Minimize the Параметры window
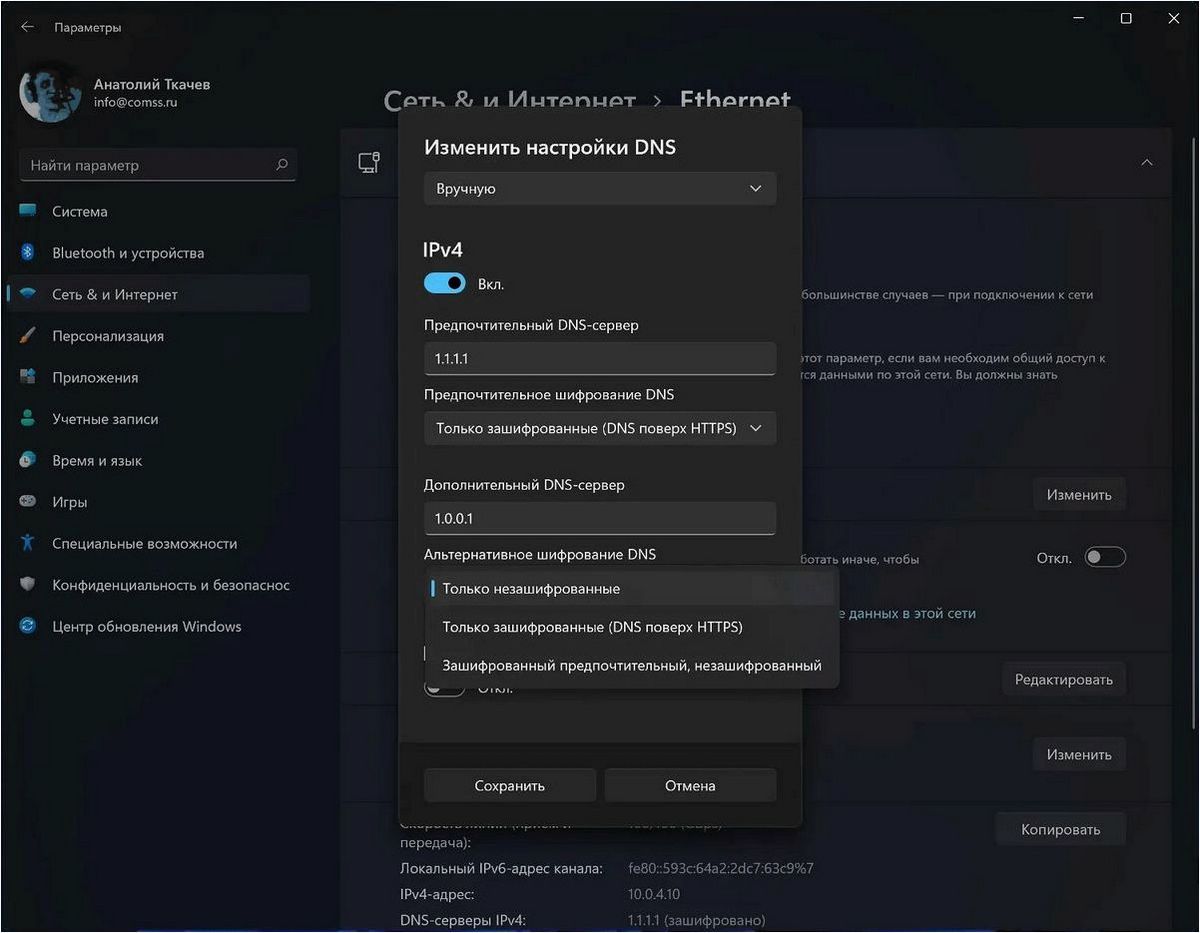Viewport: 1200px width, 933px height. click(x=1079, y=18)
